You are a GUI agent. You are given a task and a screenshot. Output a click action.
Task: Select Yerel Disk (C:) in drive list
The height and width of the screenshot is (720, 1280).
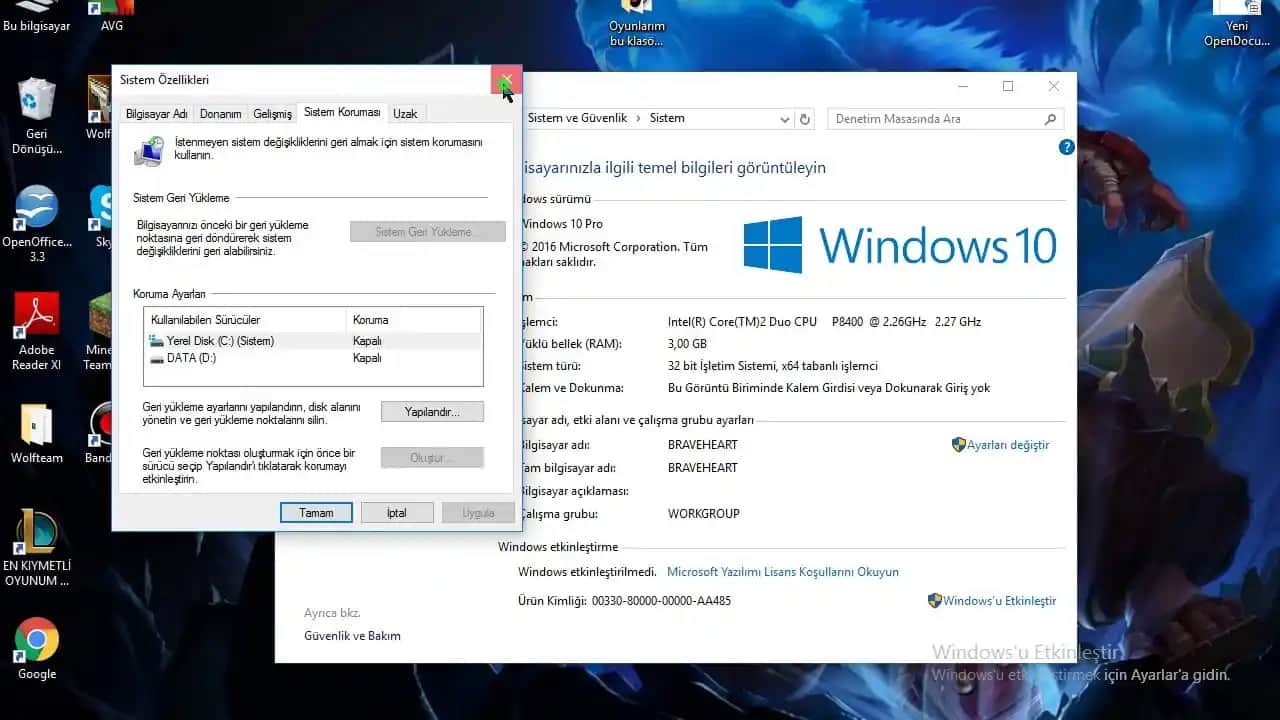pos(220,341)
